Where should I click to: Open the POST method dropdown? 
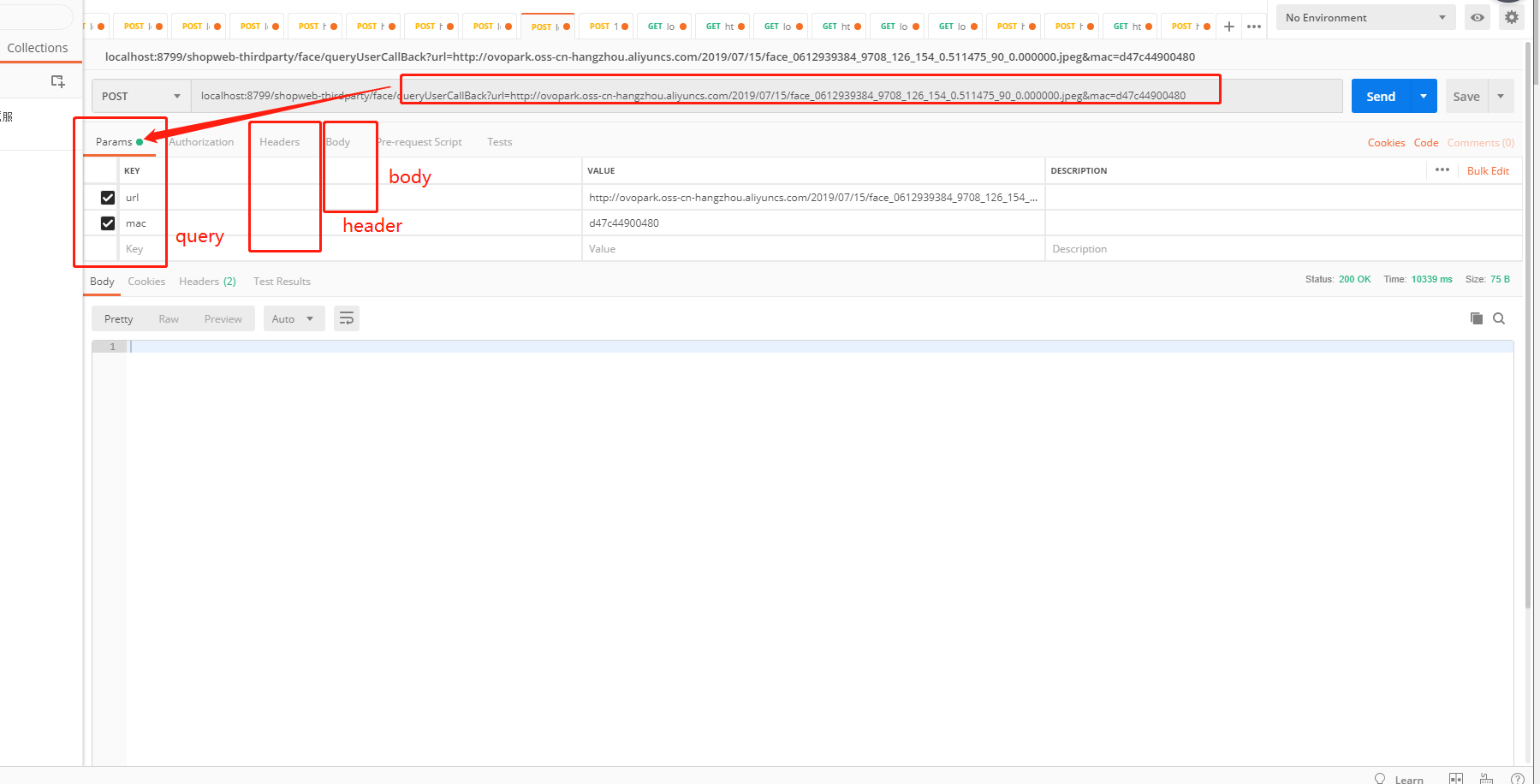pyautogui.click(x=140, y=95)
